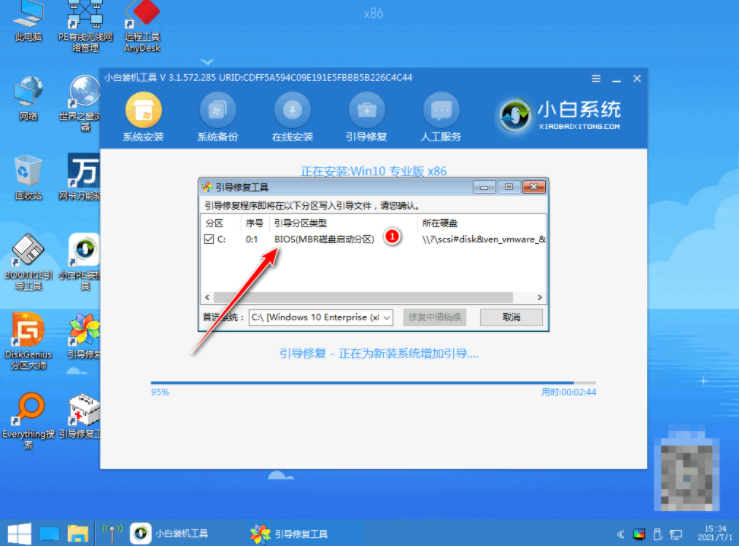
Task: Click the 修复中请稍候 button
Action: (435, 317)
